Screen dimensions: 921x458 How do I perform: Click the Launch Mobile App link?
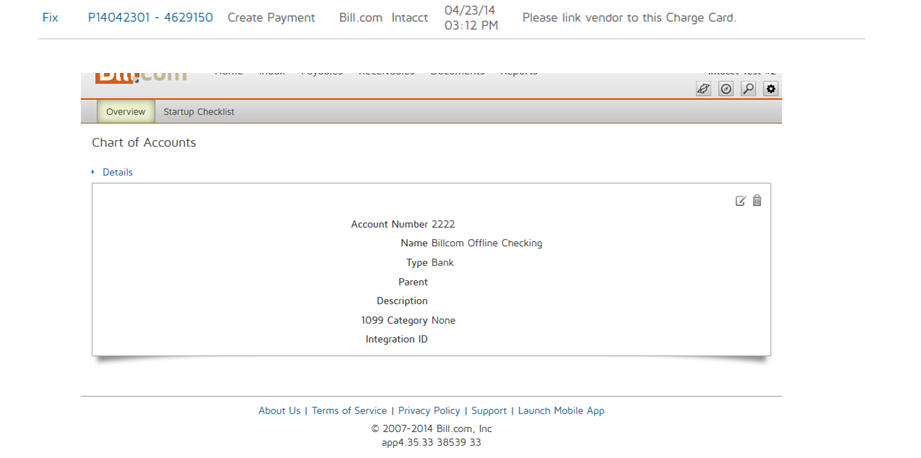coord(561,410)
